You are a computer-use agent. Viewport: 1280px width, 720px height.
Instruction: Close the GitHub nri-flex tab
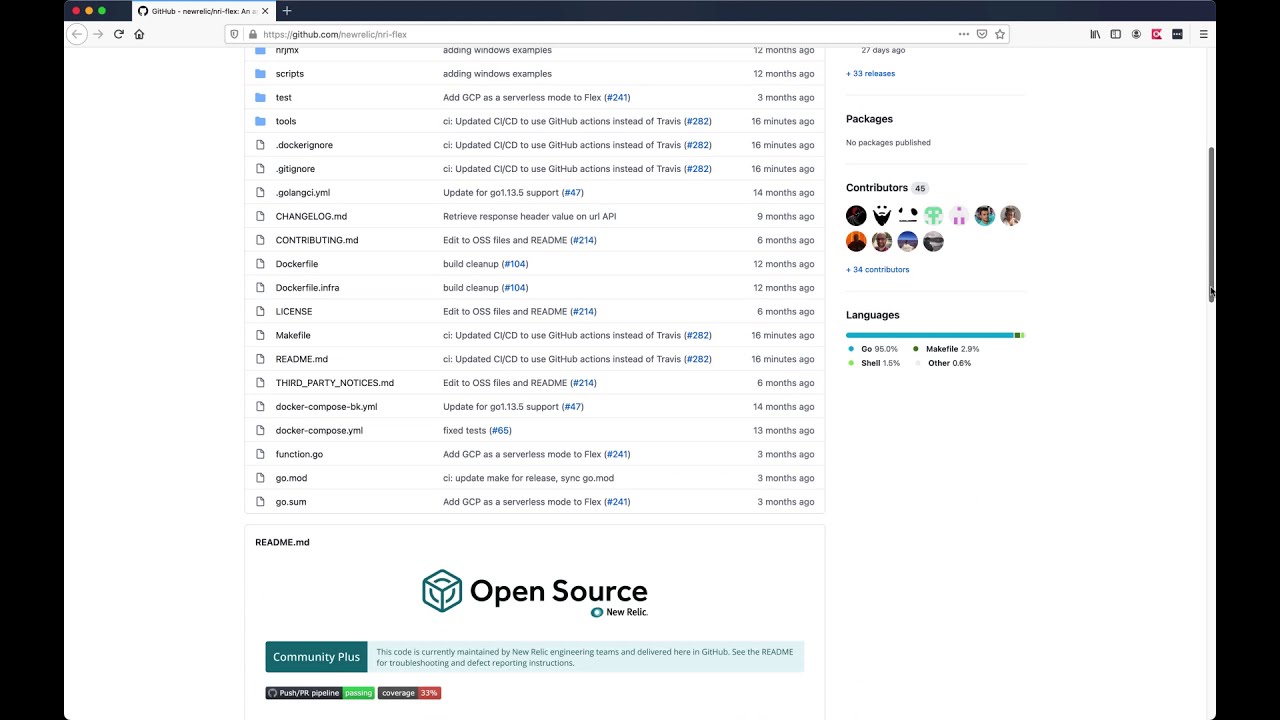tap(265, 11)
